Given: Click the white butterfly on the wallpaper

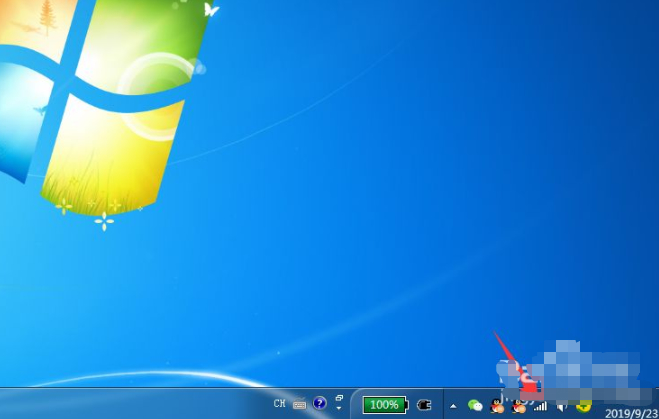Looking at the screenshot, I should point(211,10).
